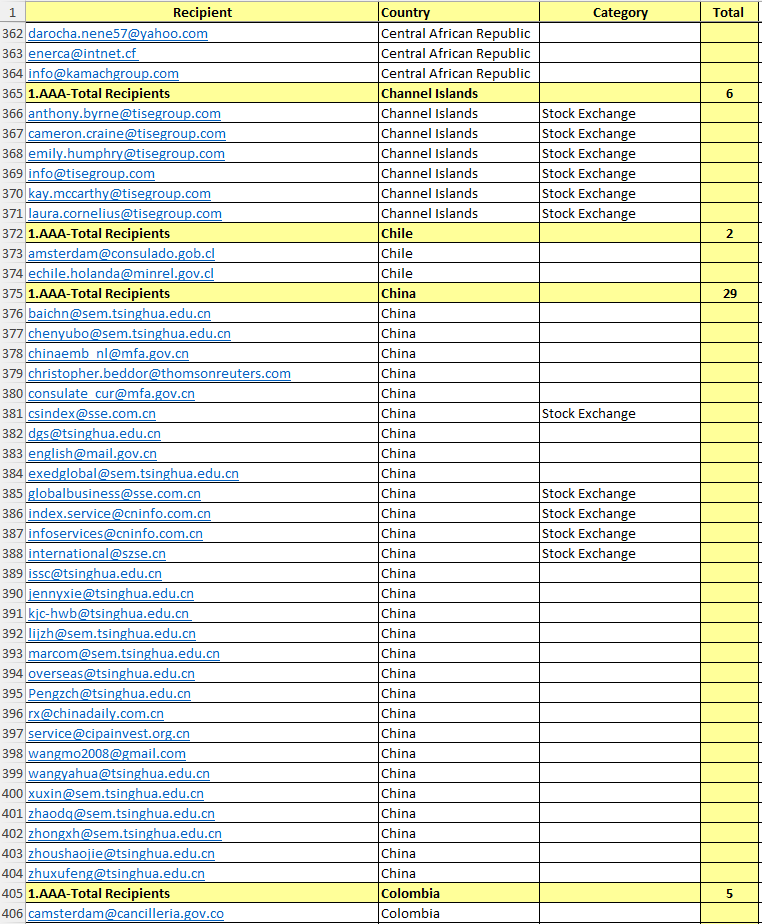Select Stock Exchange cell in row 381
The height and width of the screenshot is (924, 762).
(620, 414)
